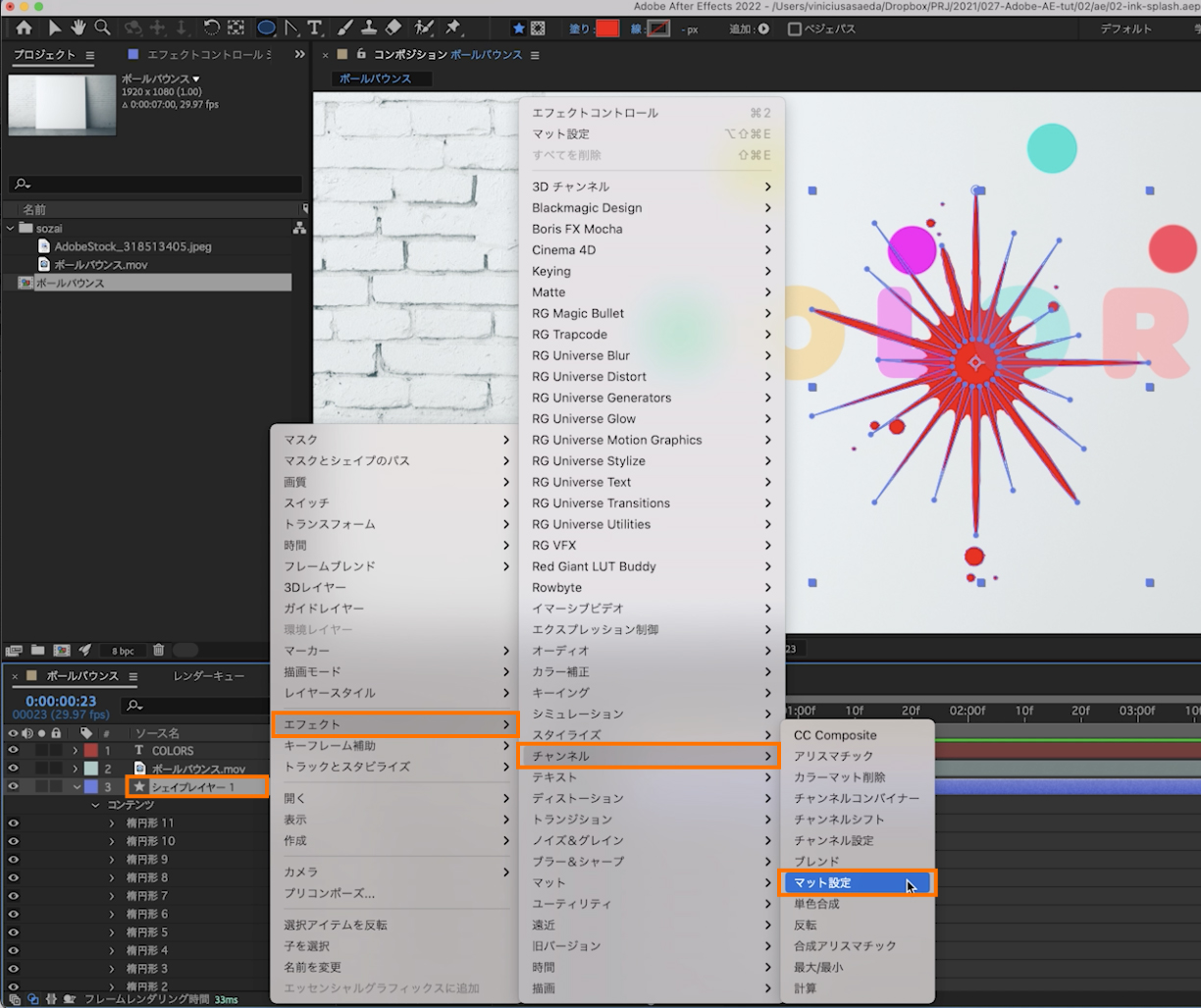Expand the COLORS layer properties

point(76,751)
